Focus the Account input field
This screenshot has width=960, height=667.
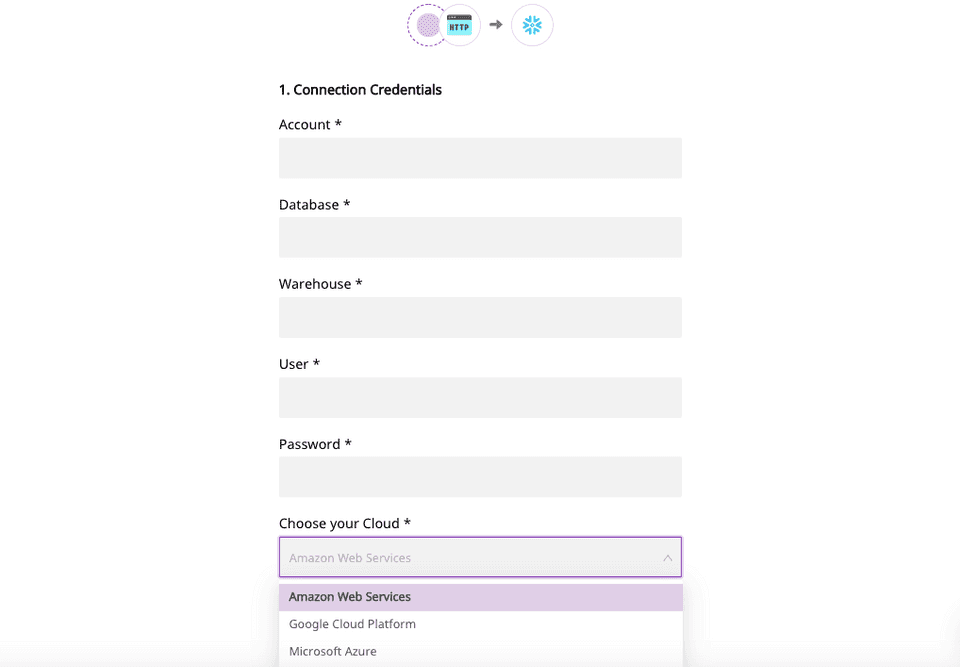coord(480,158)
